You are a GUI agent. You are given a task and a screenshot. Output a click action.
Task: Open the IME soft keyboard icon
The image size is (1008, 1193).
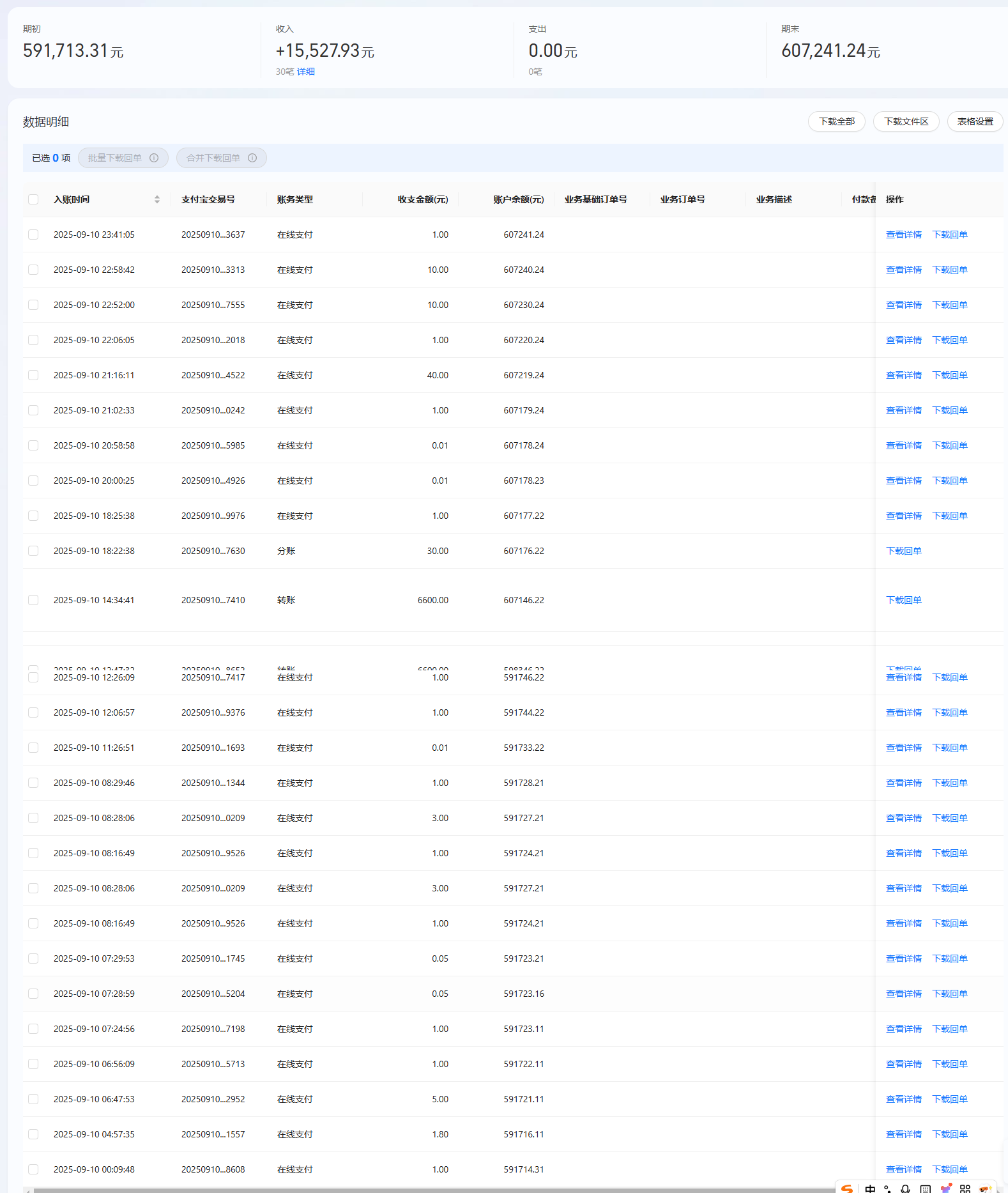pos(926,1189)
